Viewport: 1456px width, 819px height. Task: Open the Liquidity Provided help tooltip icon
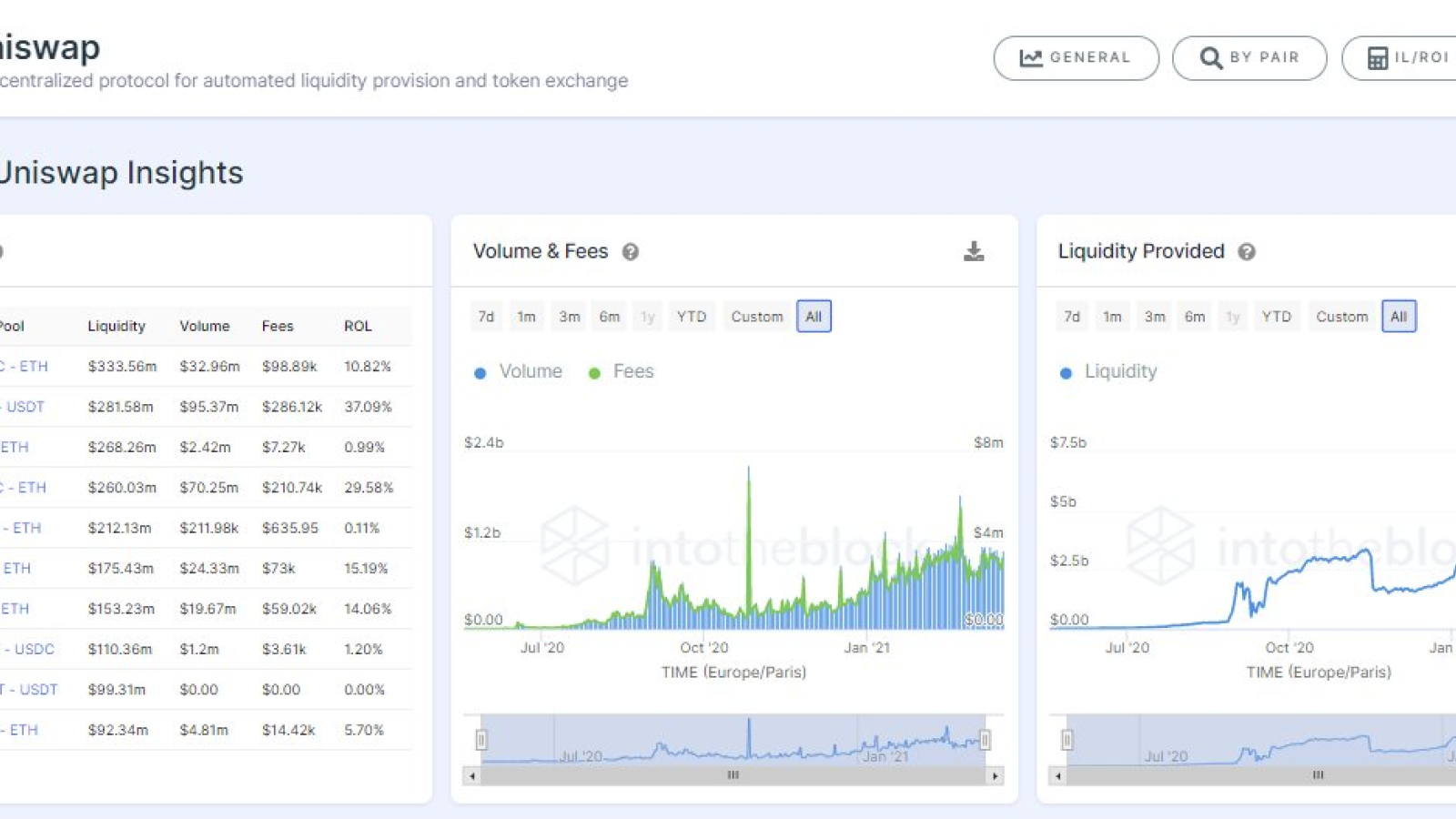(x=1247, y=252)
